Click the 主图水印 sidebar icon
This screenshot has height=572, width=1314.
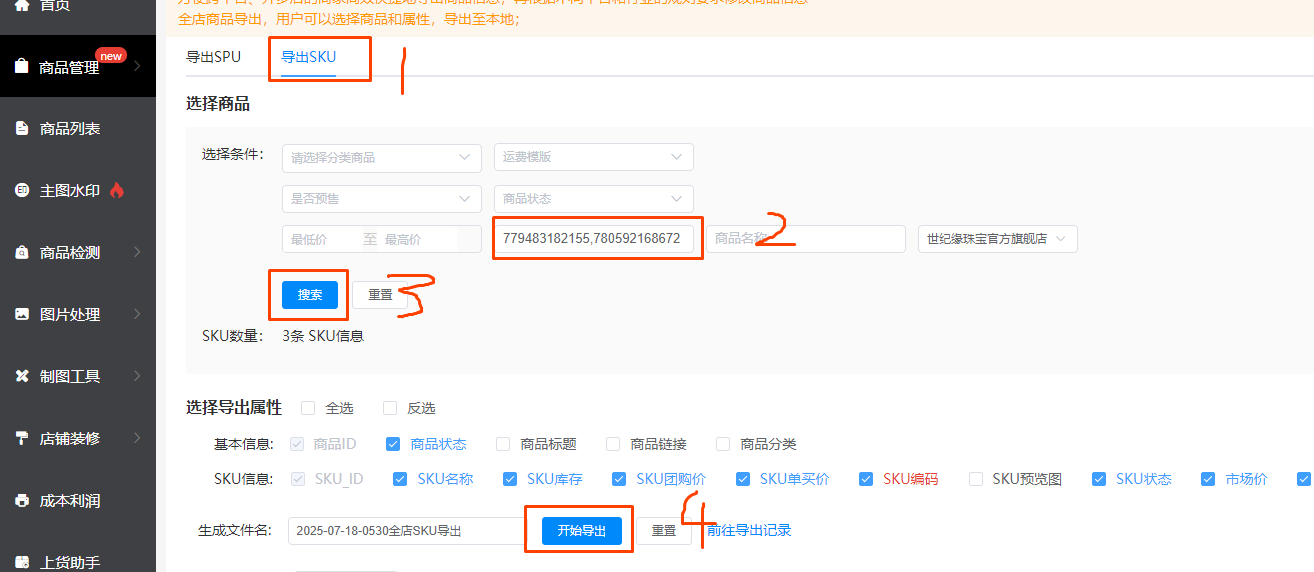click(22, 190)
